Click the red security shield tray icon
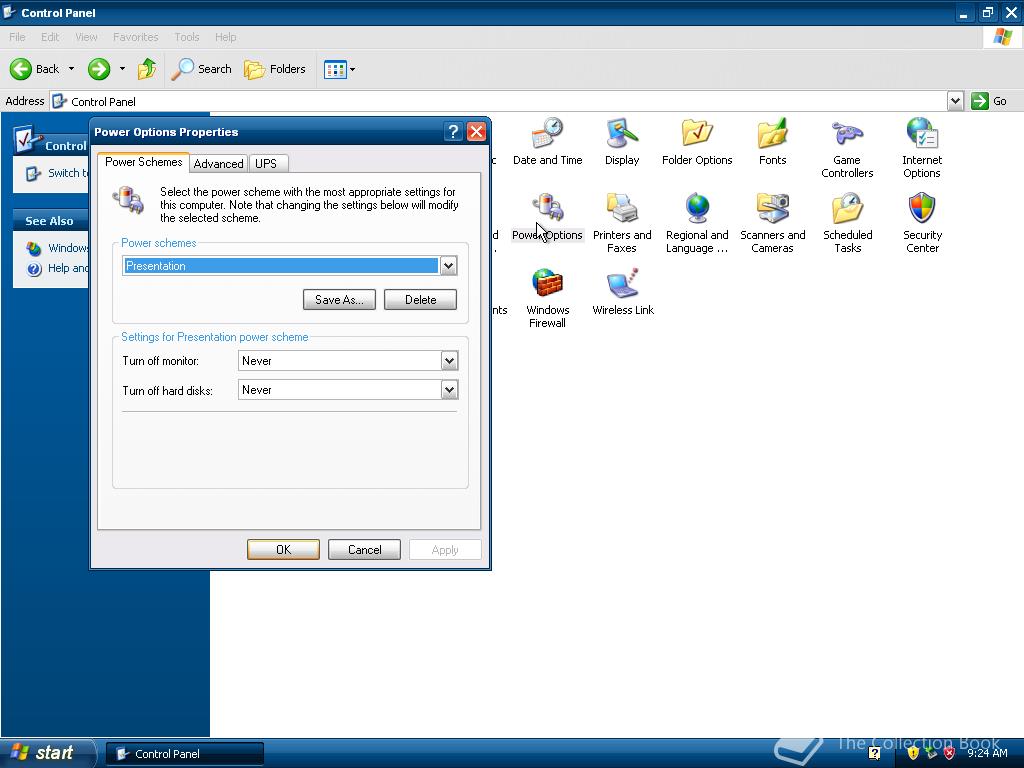 949,753
